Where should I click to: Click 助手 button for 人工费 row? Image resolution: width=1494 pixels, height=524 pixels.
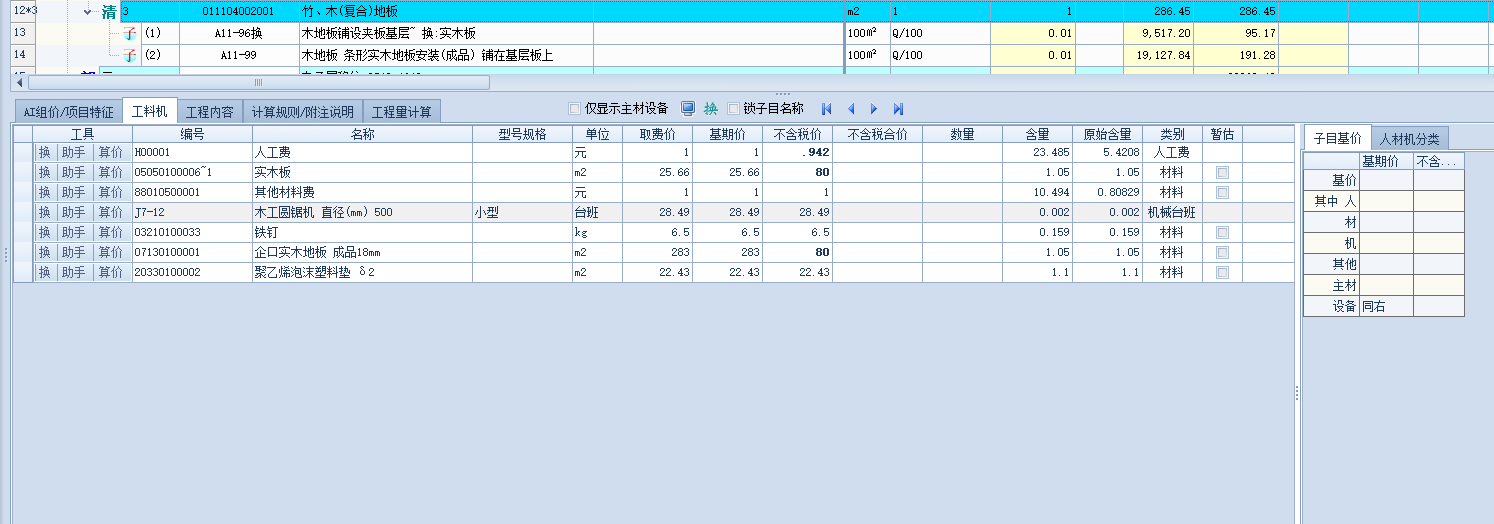point(74,153)
